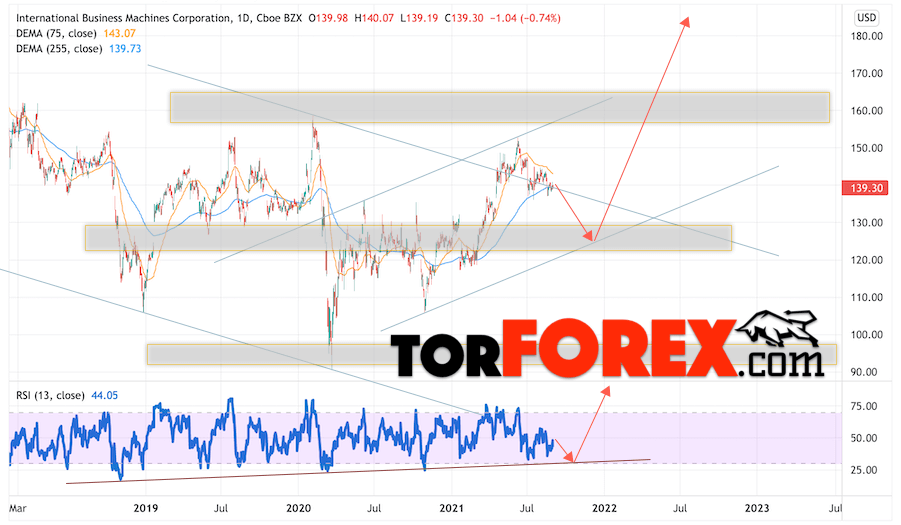
Task: Click the 100.00 price axis label
Action: 867,335
